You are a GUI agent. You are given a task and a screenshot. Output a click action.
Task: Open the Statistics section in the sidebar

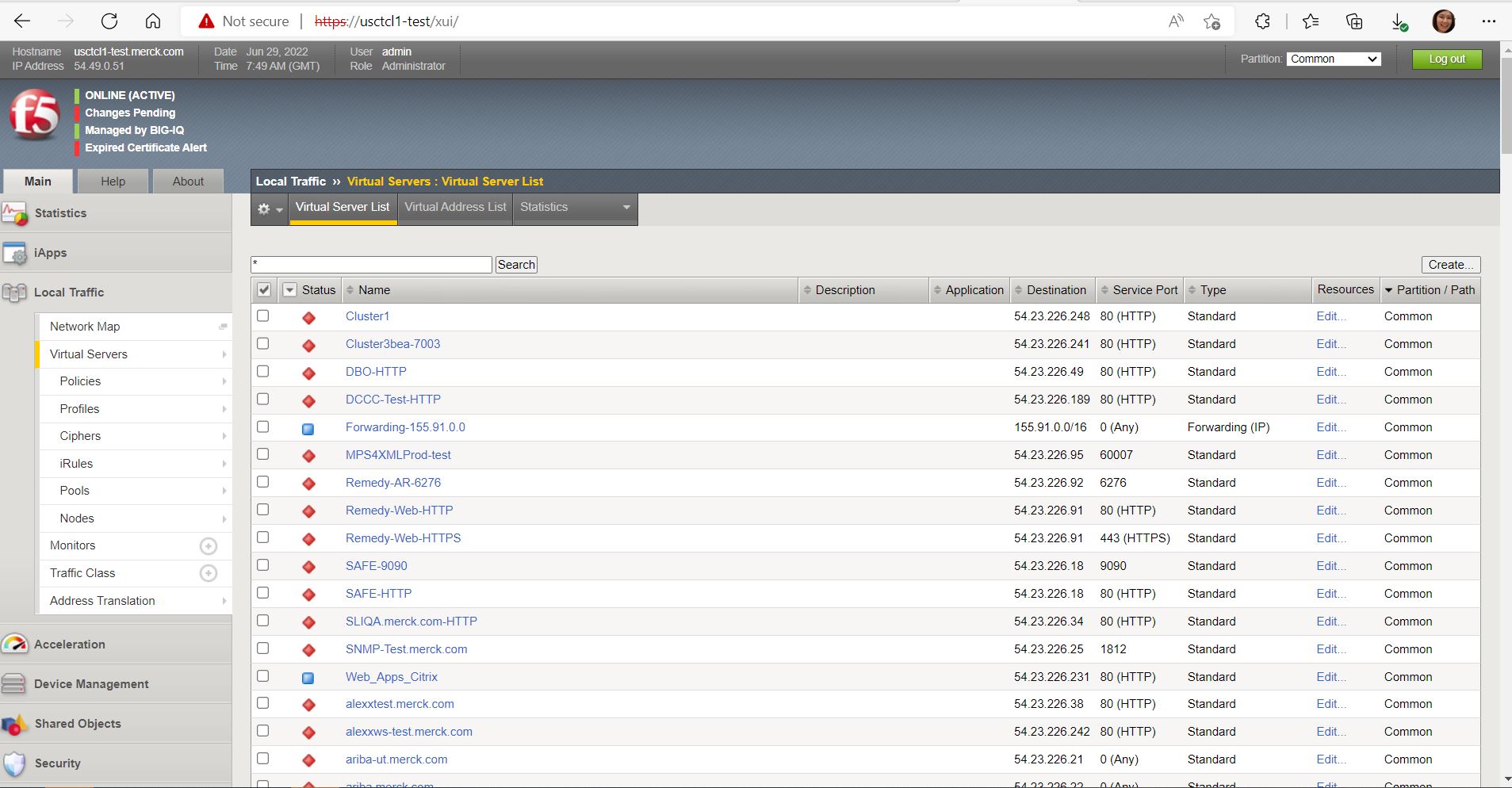tap(15, 212)
